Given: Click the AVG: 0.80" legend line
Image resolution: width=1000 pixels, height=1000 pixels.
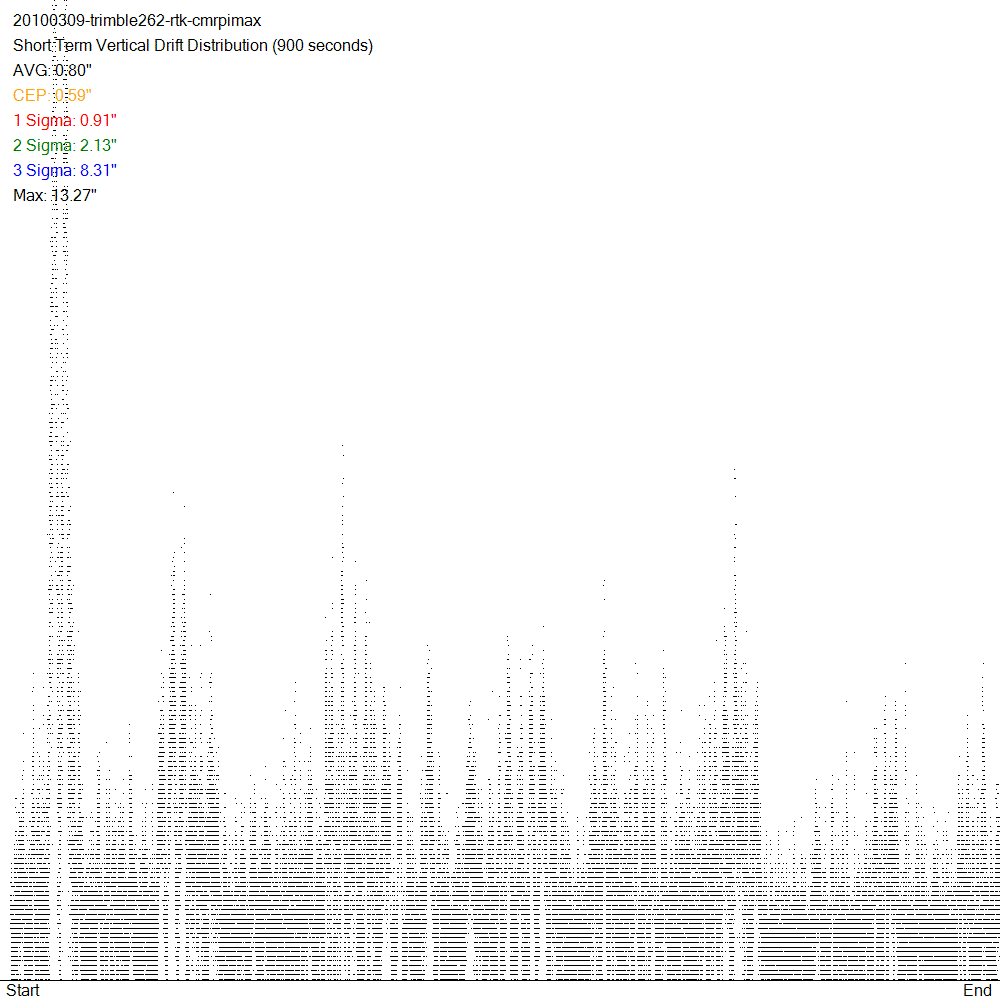Looking at the screenshot, I should click(52, 71).
